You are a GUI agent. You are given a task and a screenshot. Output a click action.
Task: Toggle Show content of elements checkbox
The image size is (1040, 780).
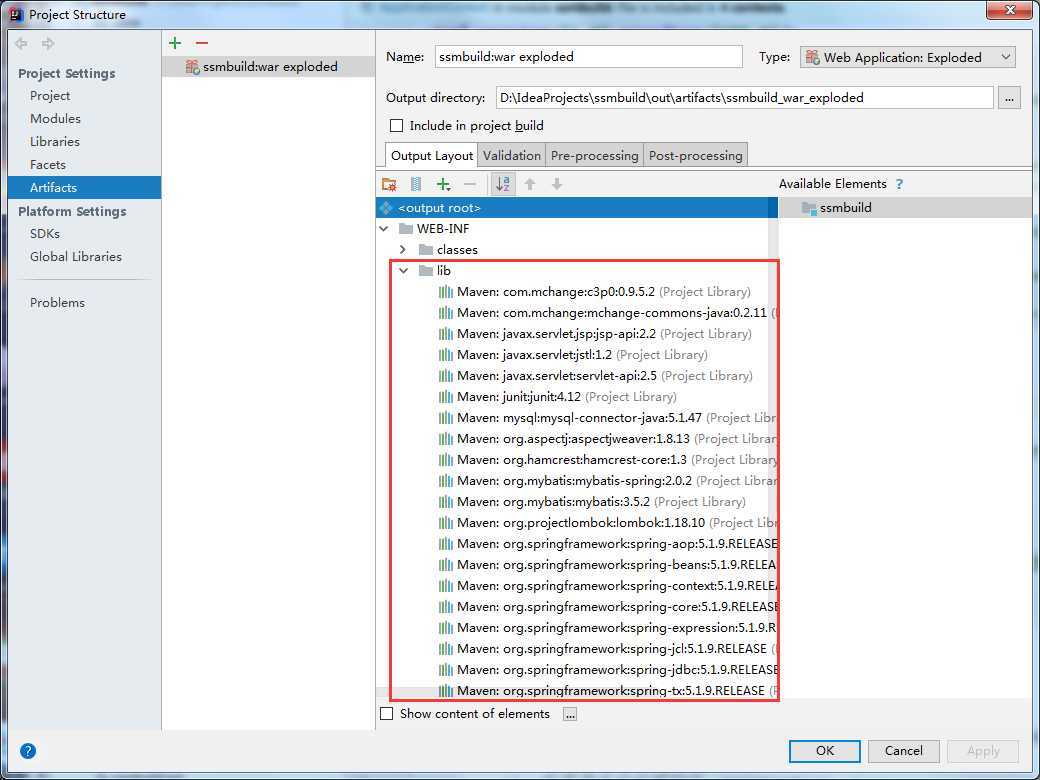(x=387, y=714)
